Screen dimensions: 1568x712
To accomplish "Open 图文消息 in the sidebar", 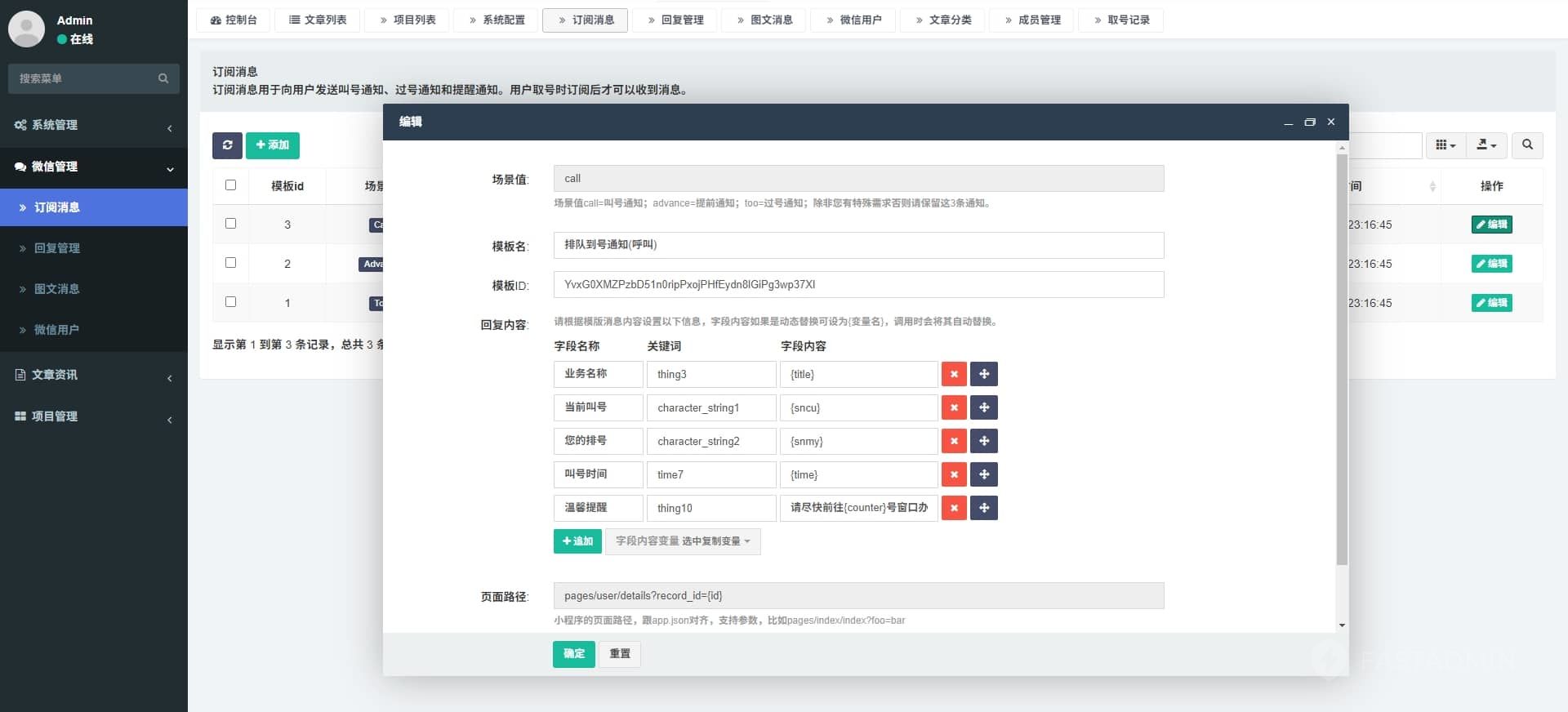I will tap(56, 289).
